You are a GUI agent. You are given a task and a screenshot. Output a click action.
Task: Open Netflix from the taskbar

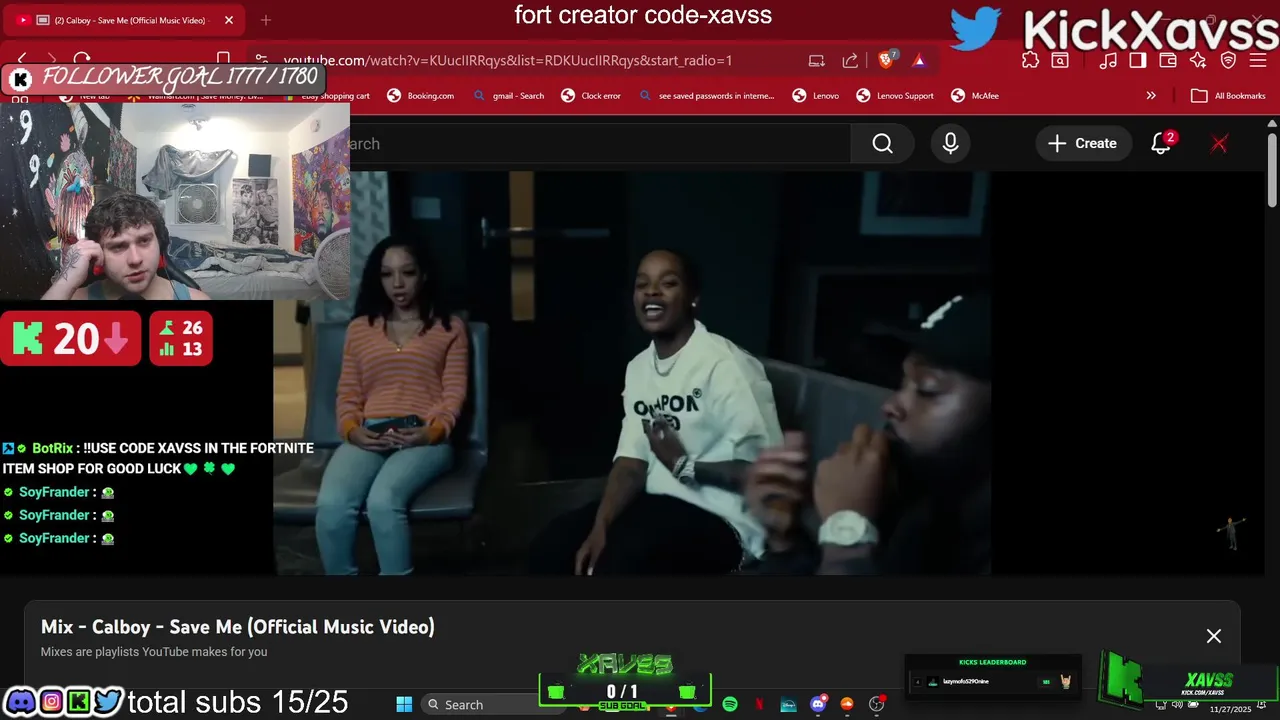pos(759,704)
